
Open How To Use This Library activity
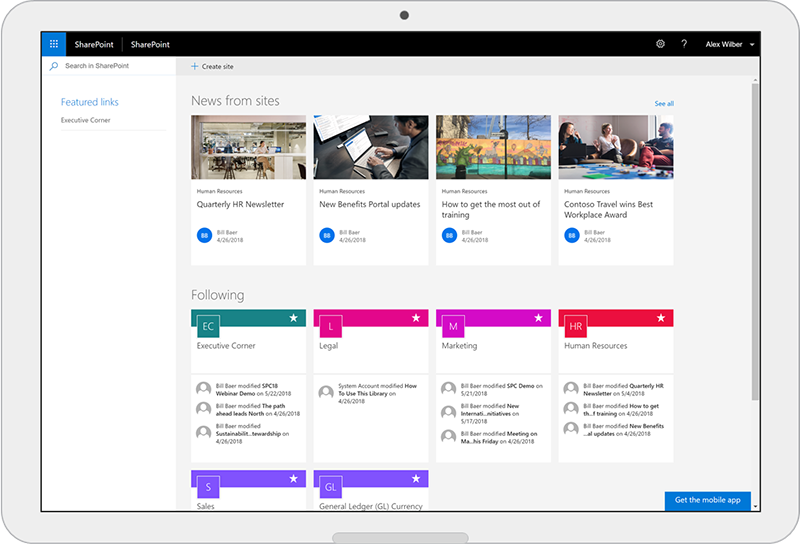[378, 393]
